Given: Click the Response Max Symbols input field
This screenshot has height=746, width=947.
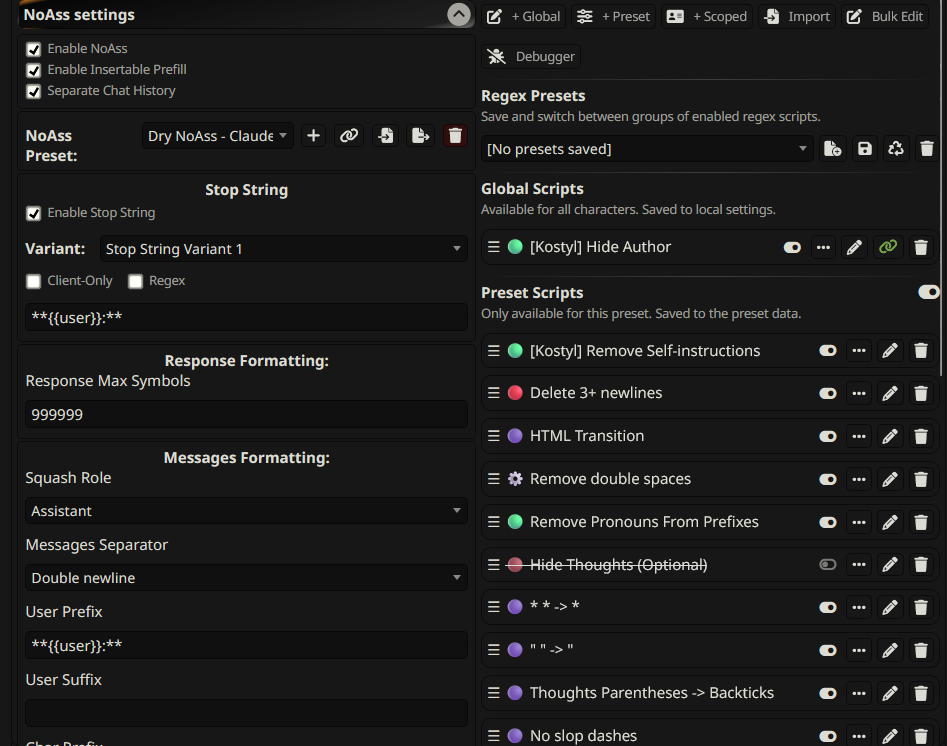Looking at the screenshot, I should (246, 414).
